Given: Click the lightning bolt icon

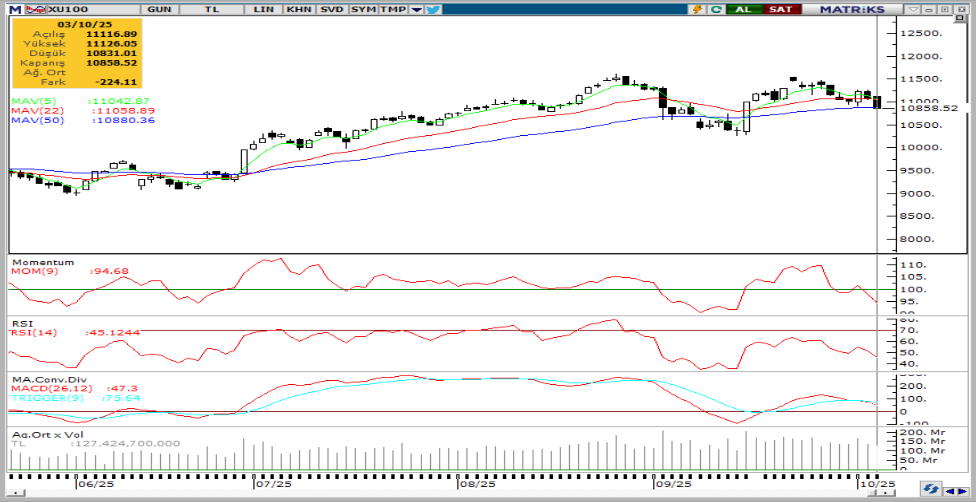Looking at the screenshot, I should click(x=696, y=9).
